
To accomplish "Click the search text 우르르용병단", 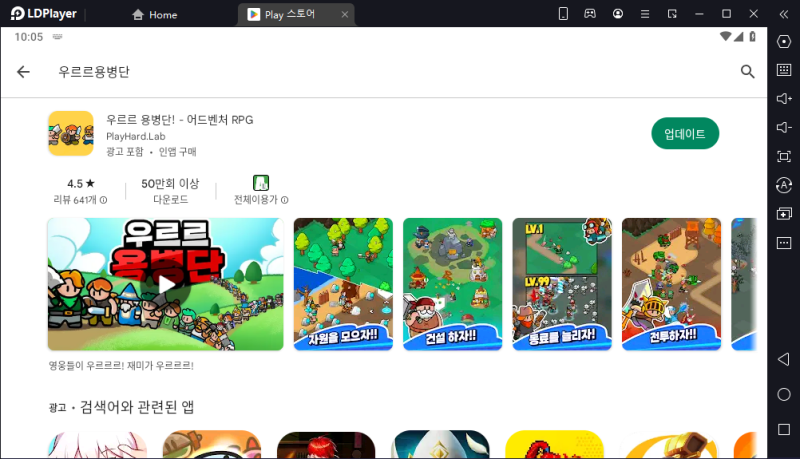I will 94,72.
